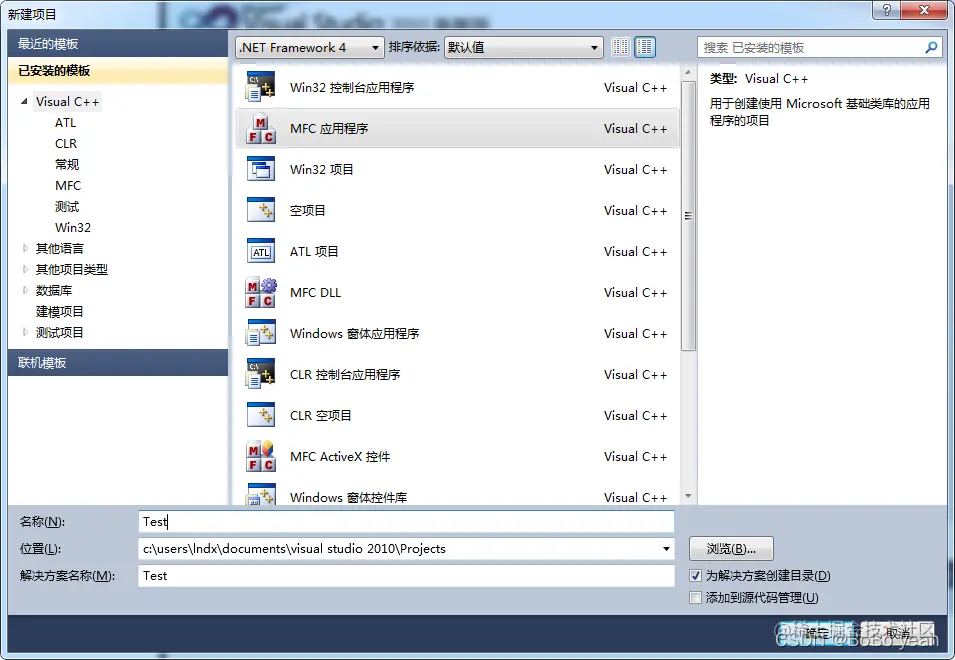The height and width of the screenshot is (660, 955).
Task: Select CLR under Visual C++
Action: pyautogui.click(x=66, y=144)
